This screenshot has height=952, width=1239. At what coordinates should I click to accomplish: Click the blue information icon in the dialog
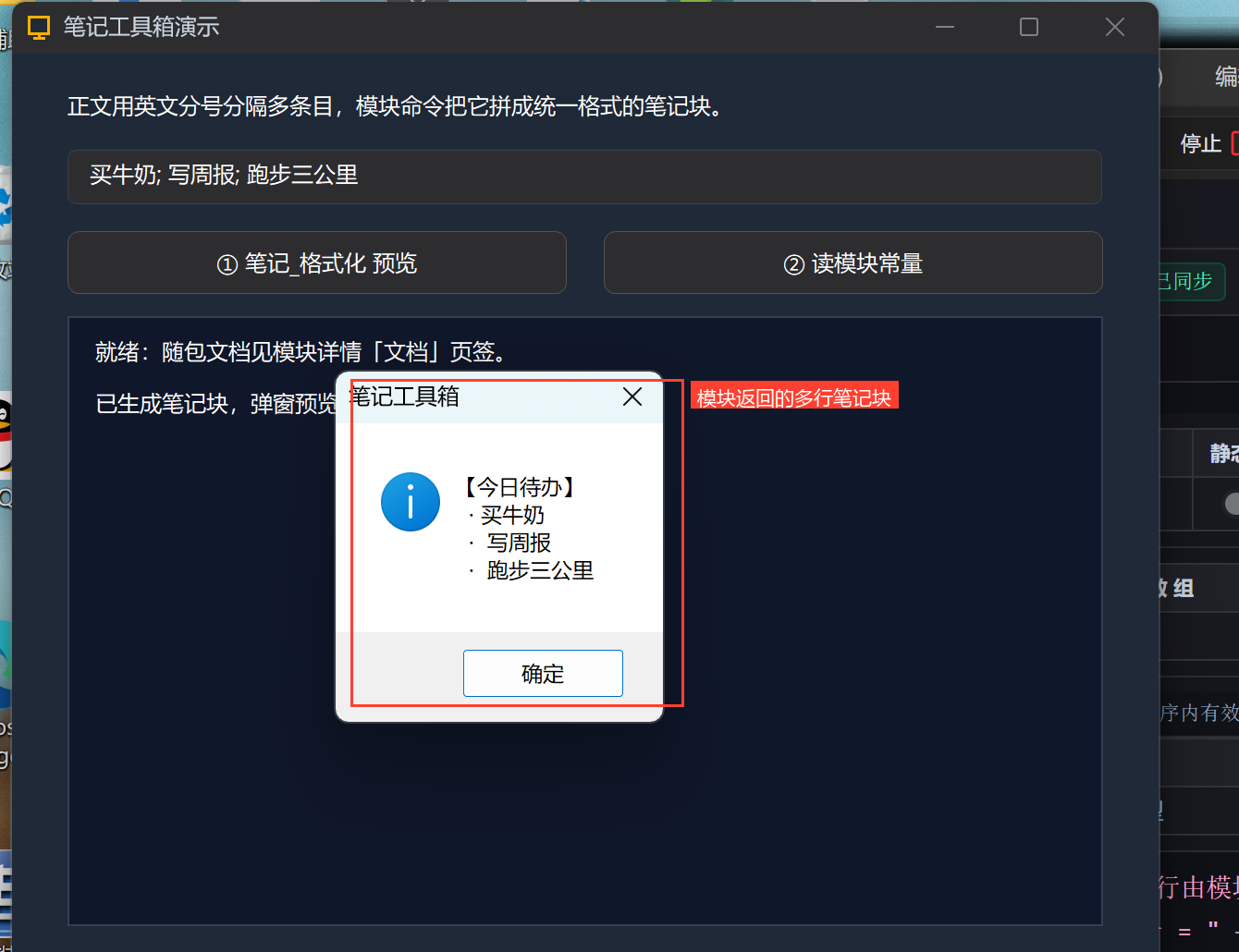coord(411,502)
